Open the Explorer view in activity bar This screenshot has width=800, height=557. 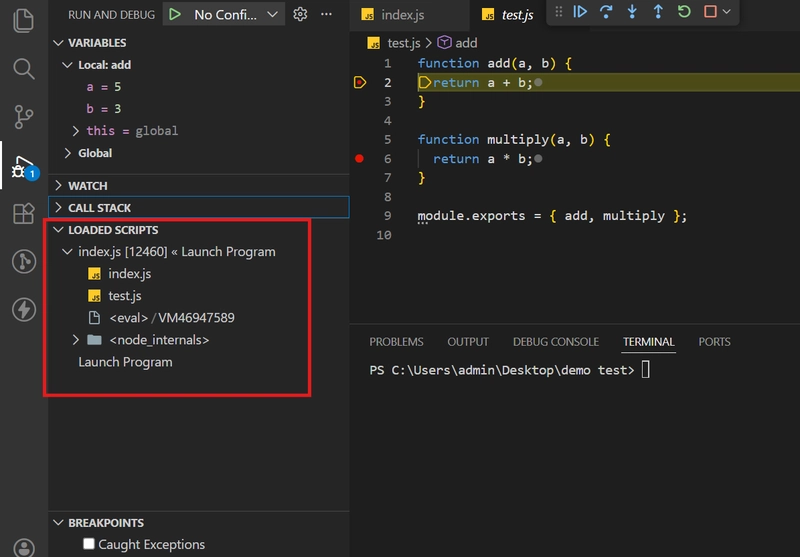pos(23,20)
